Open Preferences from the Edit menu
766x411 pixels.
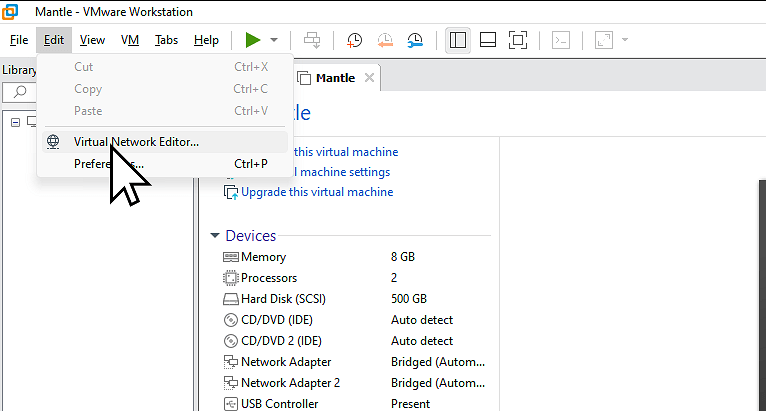(x=165, y=164)
